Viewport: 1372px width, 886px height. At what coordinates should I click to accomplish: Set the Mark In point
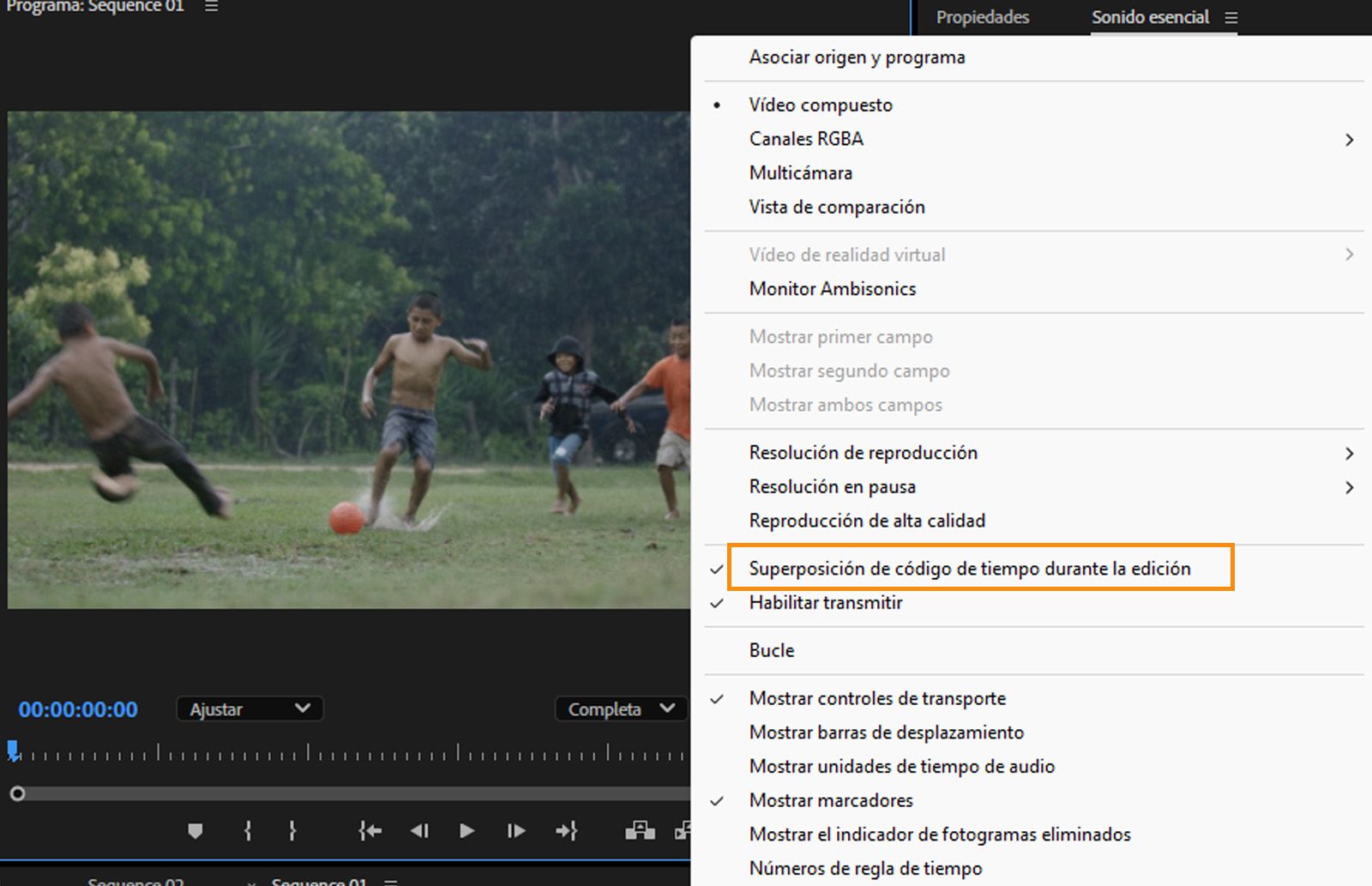(x=248, y=830)
